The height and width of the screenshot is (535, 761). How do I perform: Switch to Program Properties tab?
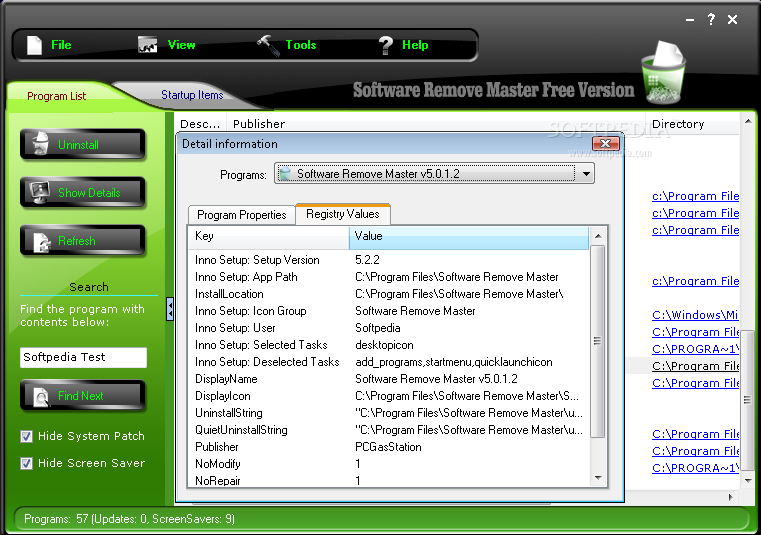pos(242,215)
